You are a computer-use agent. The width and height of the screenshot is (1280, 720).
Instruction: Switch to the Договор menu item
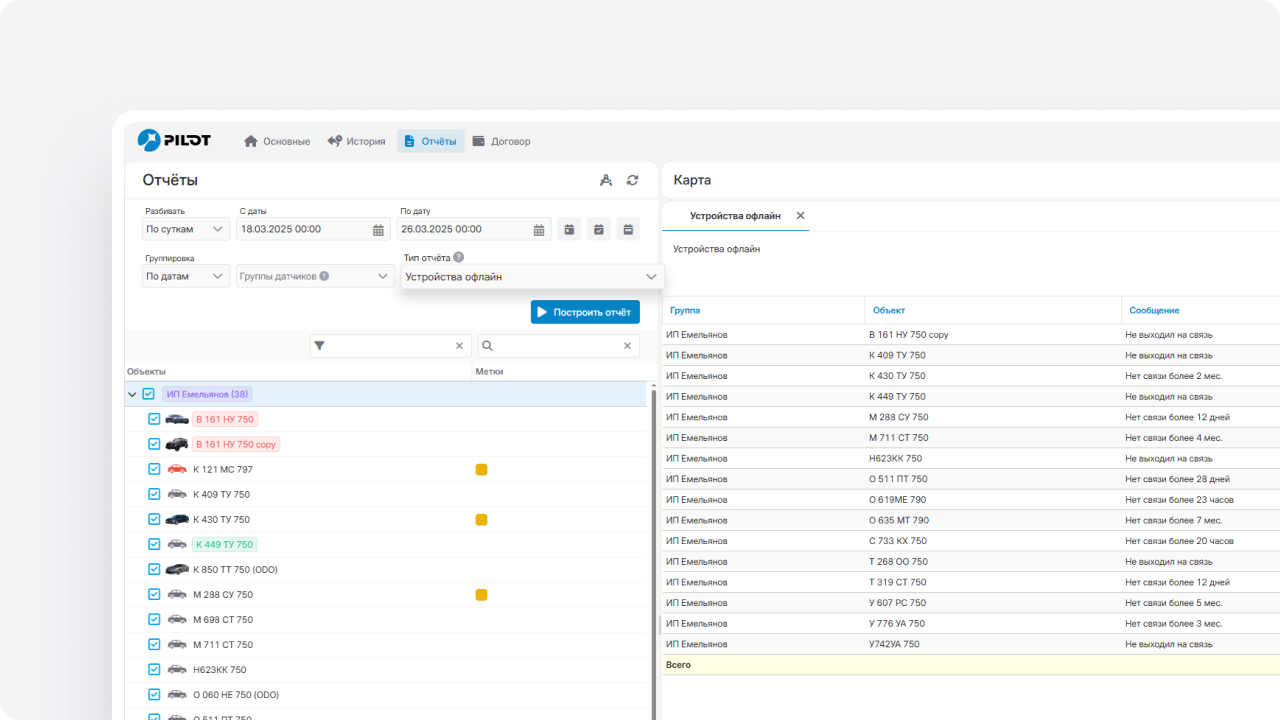click(501, 141)
